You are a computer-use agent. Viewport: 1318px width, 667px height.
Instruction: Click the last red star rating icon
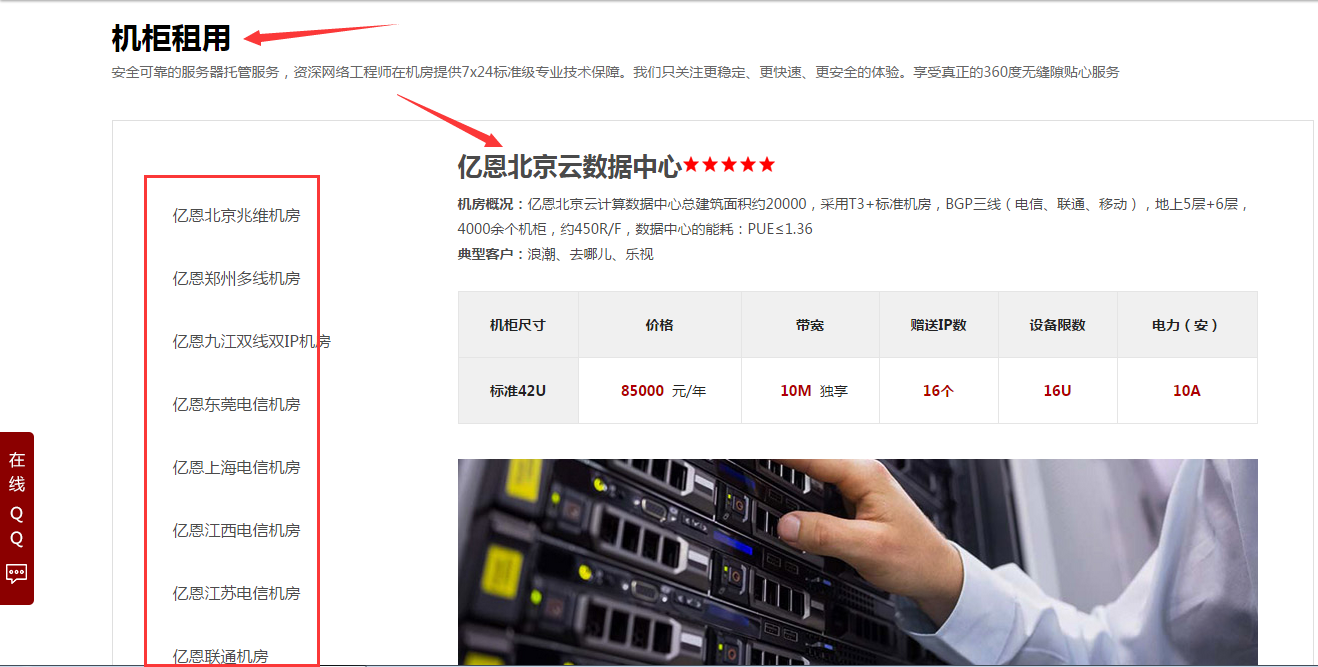point(766,165)
